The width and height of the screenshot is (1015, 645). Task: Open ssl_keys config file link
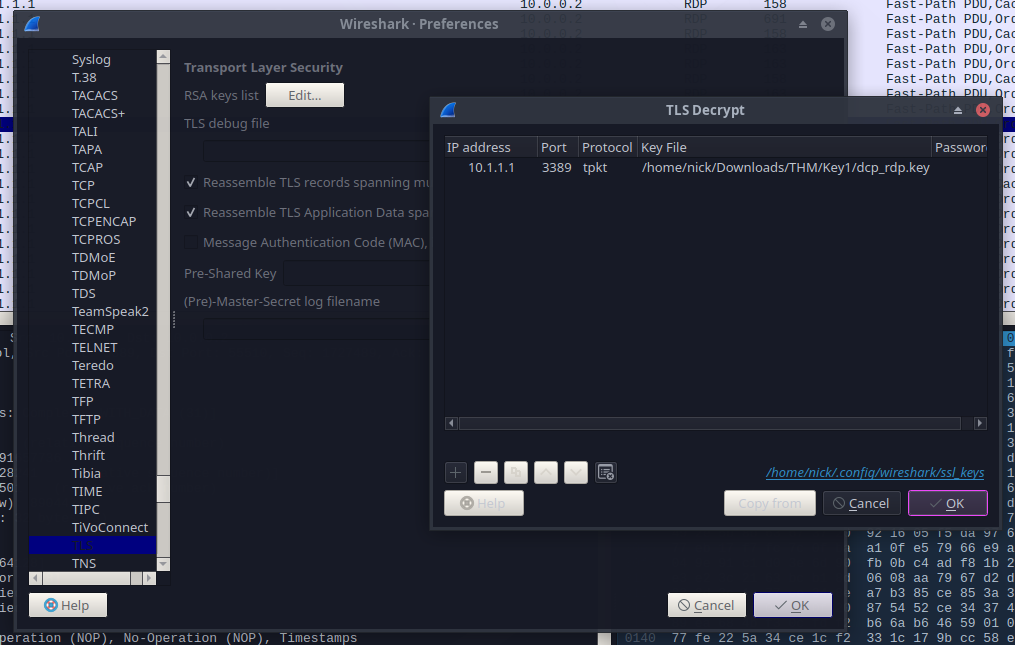[875, 473]
